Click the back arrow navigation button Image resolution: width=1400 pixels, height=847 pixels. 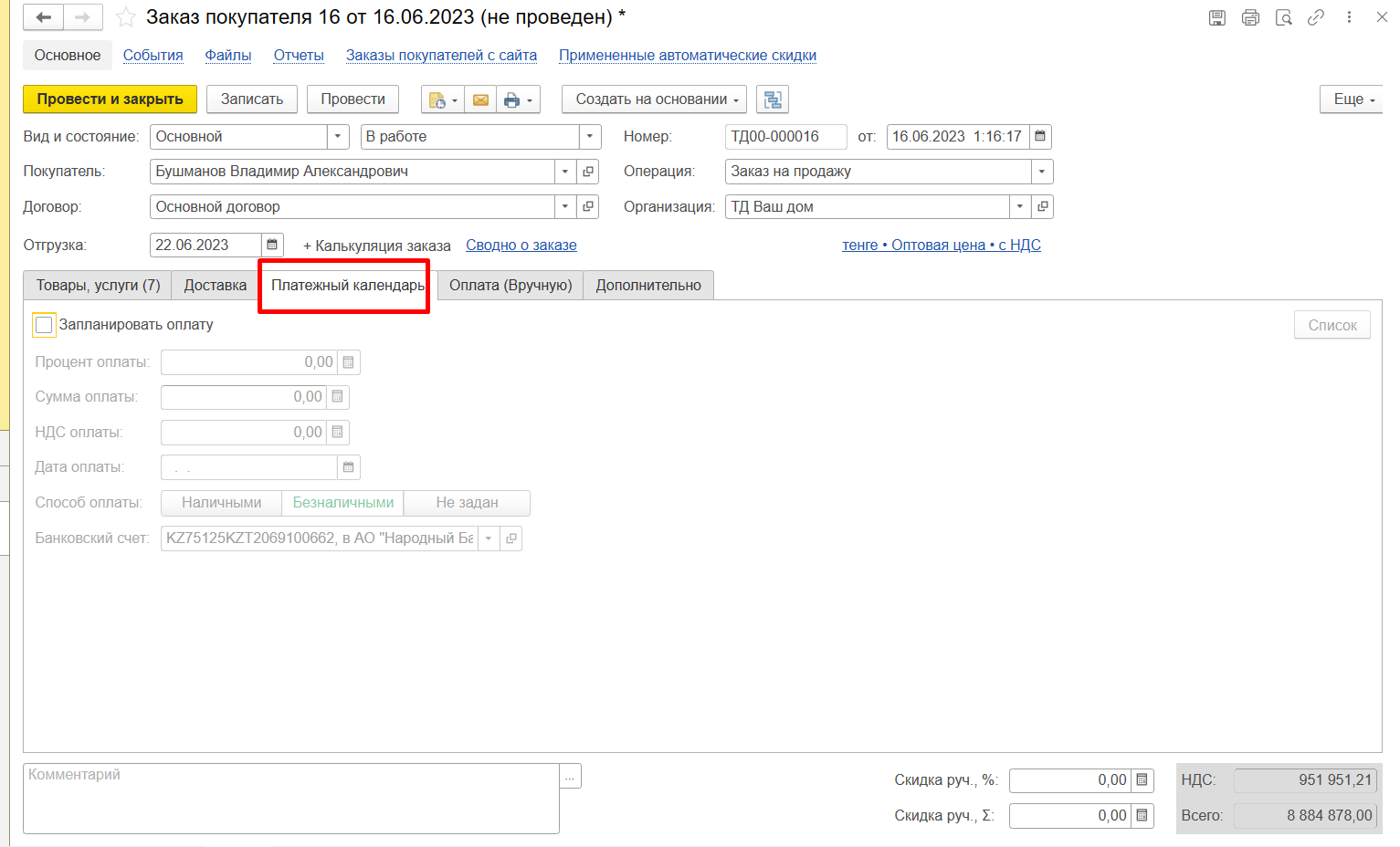coord(44,17)
